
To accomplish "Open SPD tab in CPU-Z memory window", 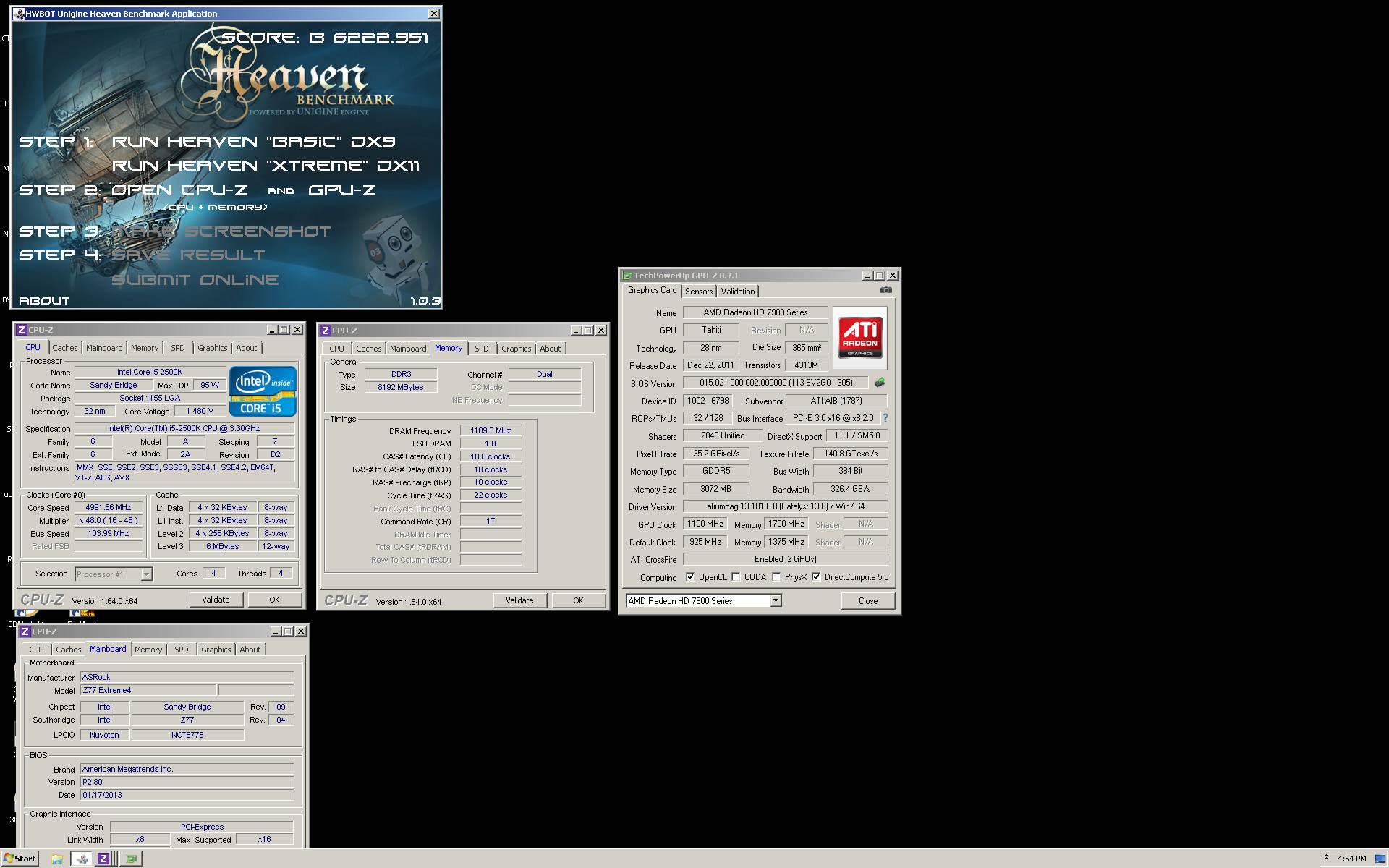I will tap(481, 349).
